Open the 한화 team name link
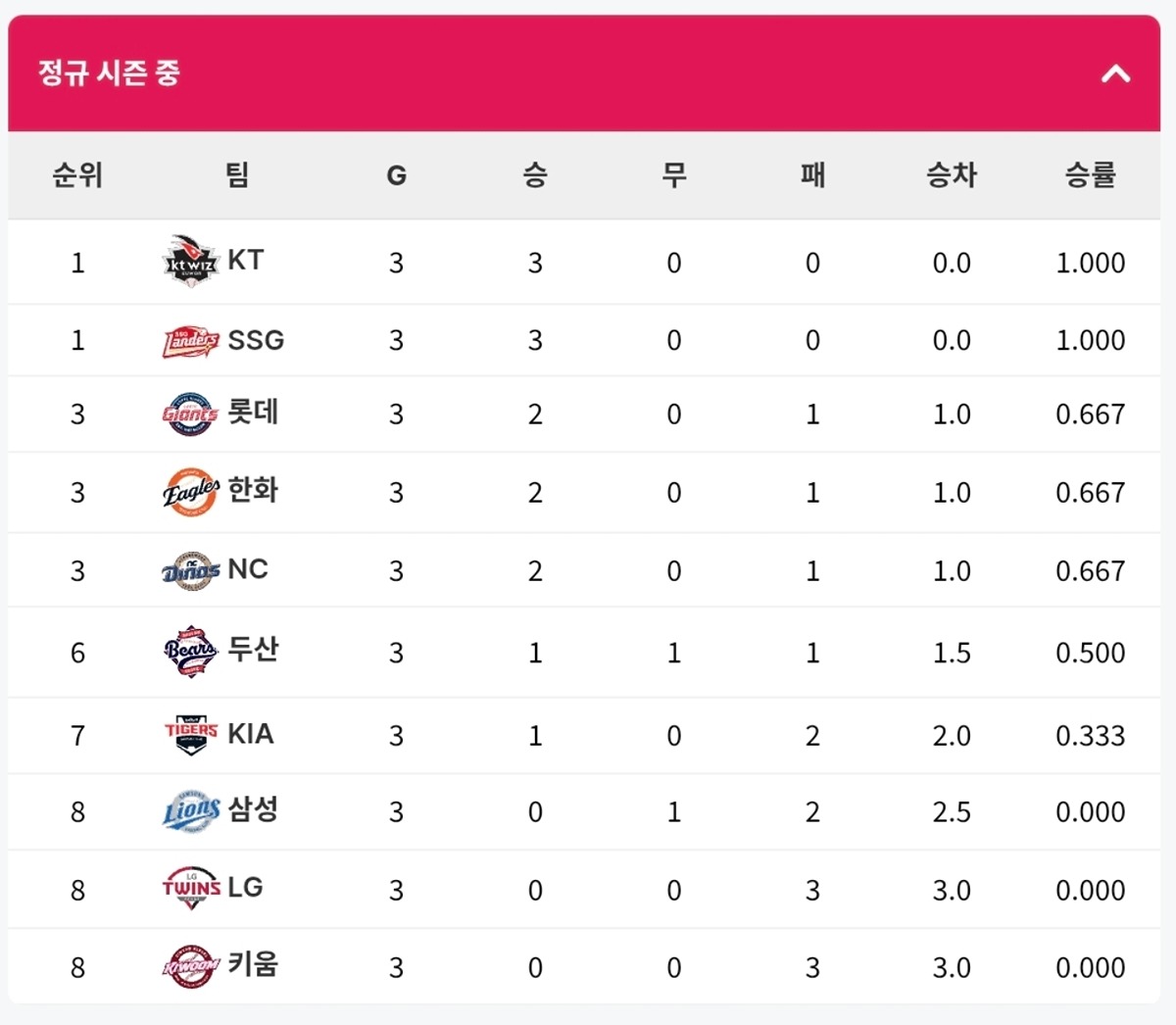 click(x=253, y=489)
